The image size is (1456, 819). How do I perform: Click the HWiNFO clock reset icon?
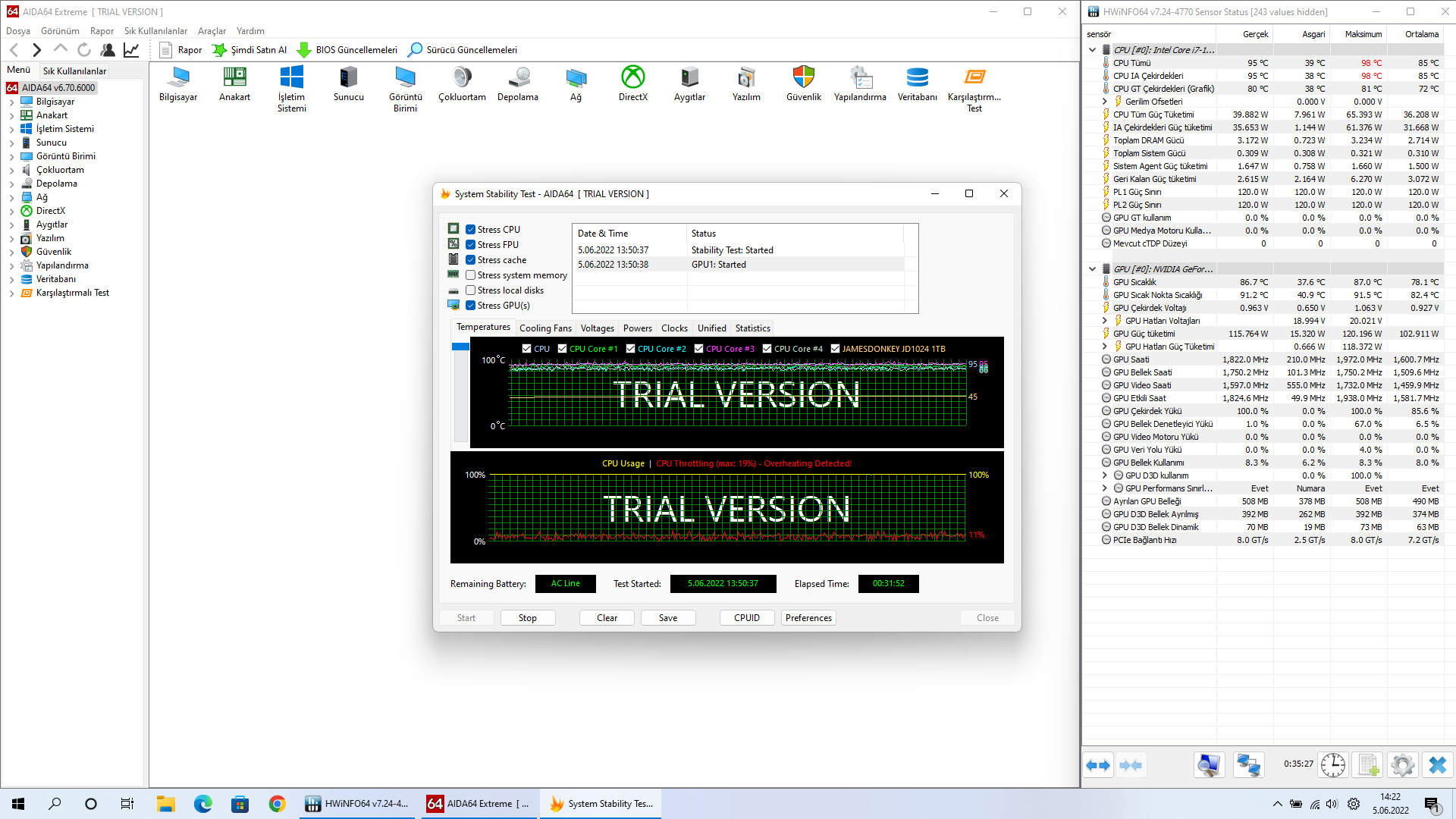1332,765
